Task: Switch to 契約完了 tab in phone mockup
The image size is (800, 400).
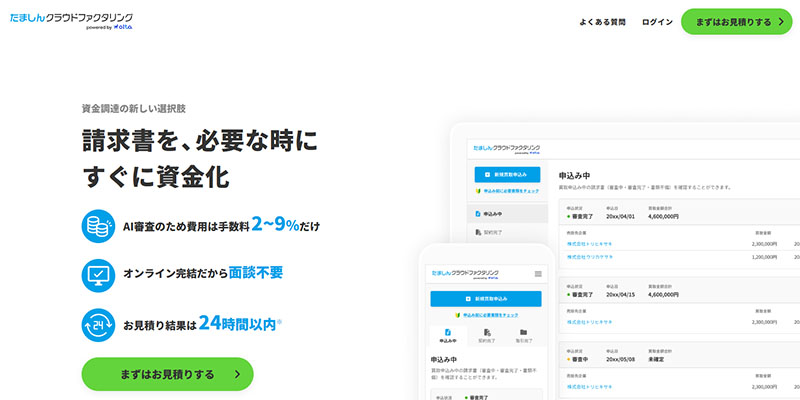Action: [x=486, y=336]
